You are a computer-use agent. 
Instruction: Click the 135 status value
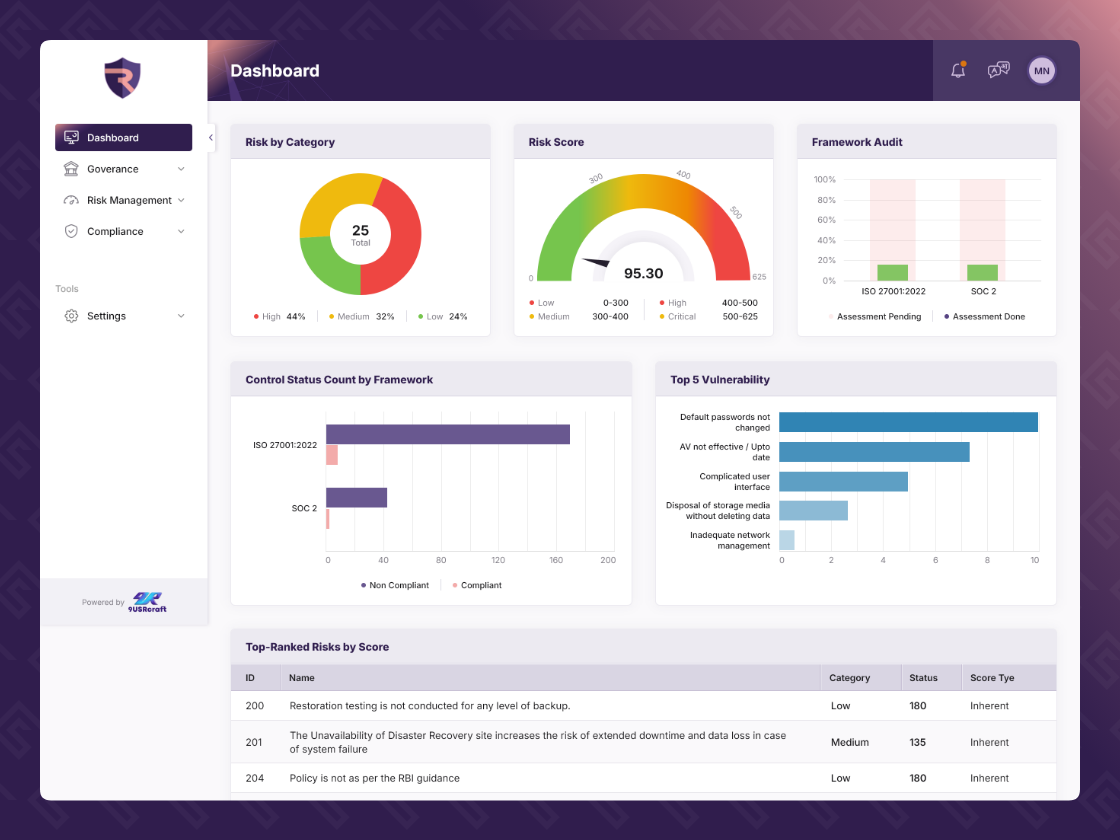click(x=917, y=742)
